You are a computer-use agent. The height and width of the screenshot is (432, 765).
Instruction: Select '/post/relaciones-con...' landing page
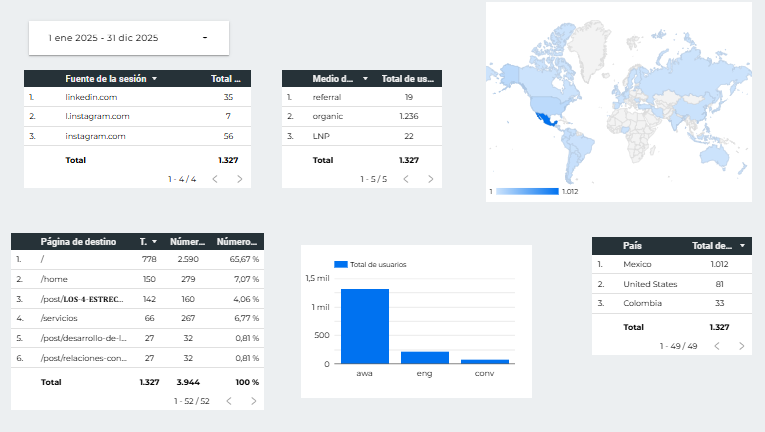click(x=137, y=358)
